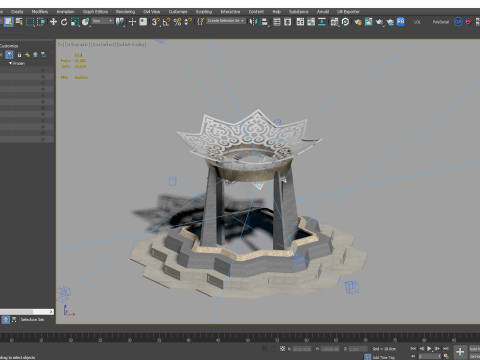Click the Render Production teapot icon
Image resolution: width=480 pixels, height=360 pixels.
pyautogui.click(x=379, y=22)
